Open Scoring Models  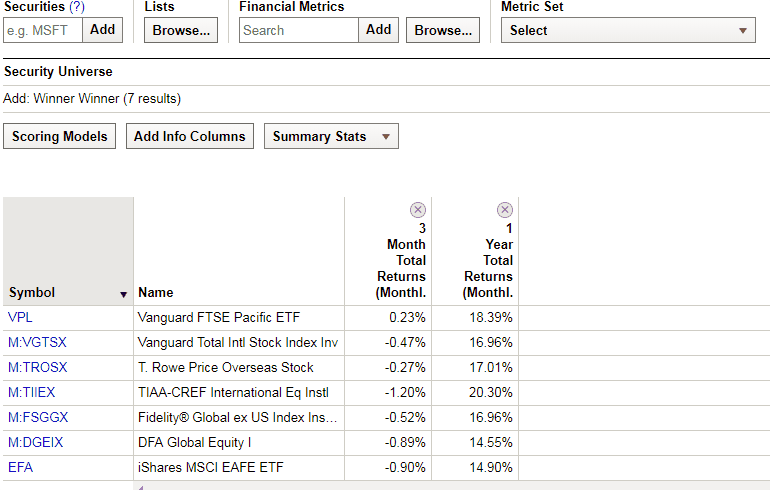click(59, 136)
